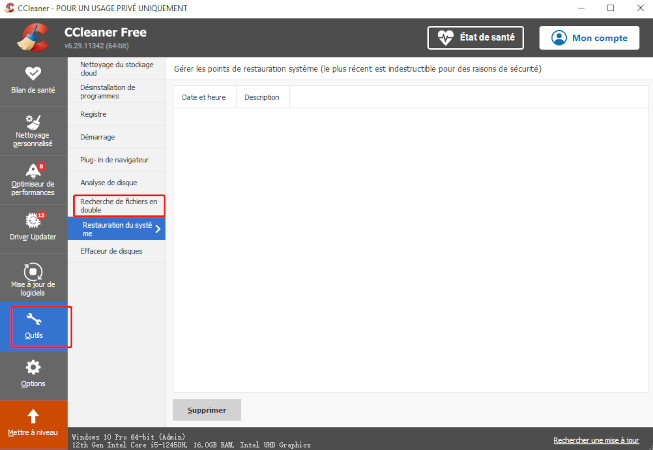This screenshot has width=653, height=450.
Task: Select Plug-in de navigateur entry
Action: click(117, 160)
